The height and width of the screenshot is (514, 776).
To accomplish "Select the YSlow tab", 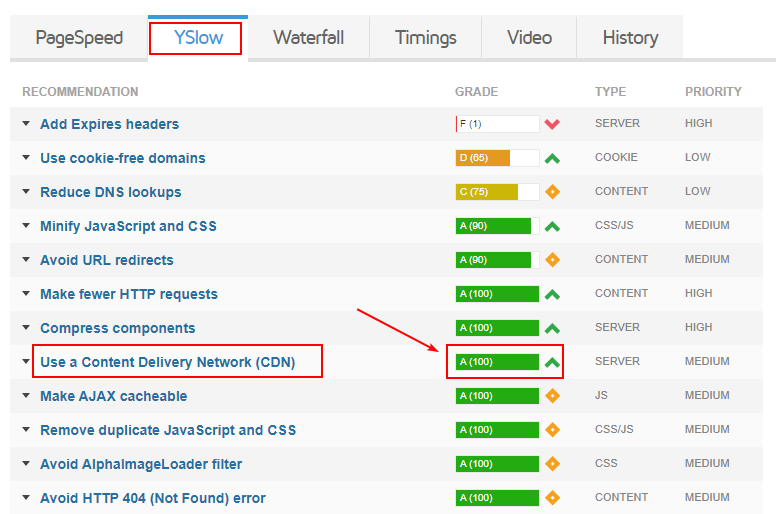I will click(198, 38).
